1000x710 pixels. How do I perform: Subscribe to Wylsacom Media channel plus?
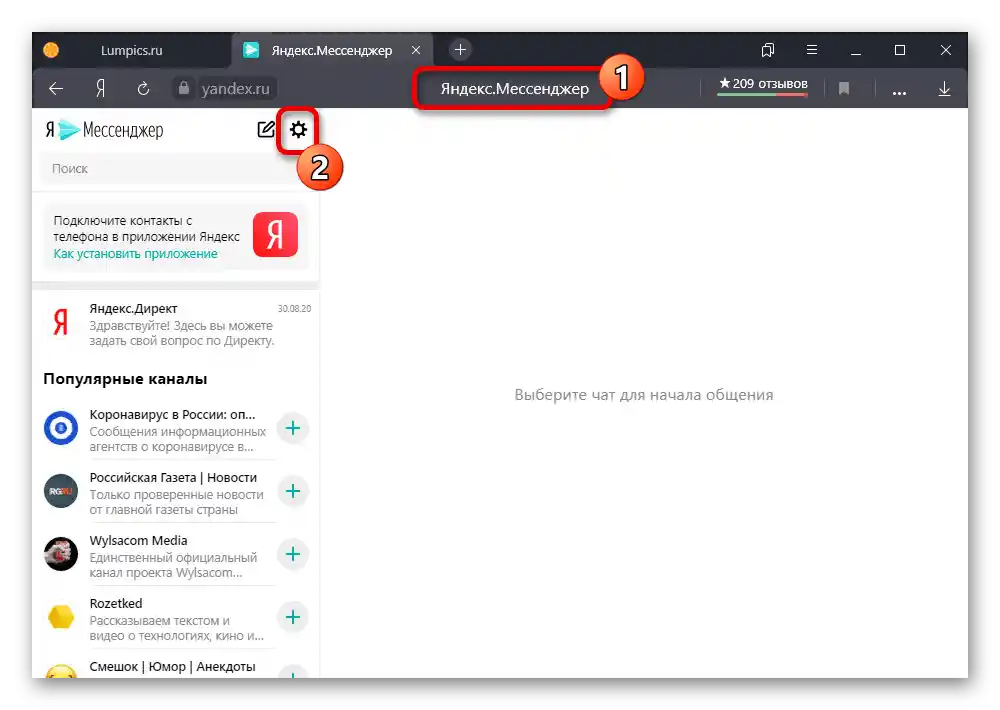point(293,554)
